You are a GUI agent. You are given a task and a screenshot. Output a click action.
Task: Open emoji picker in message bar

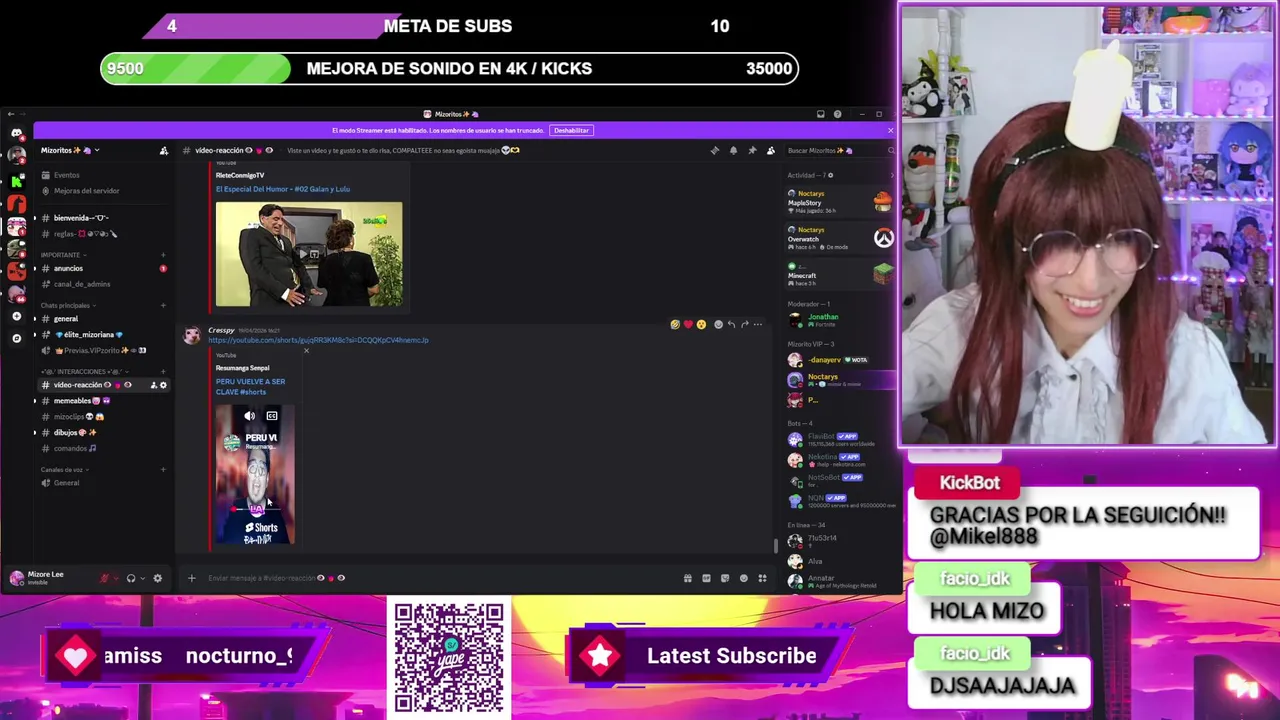tap(743, 578)
